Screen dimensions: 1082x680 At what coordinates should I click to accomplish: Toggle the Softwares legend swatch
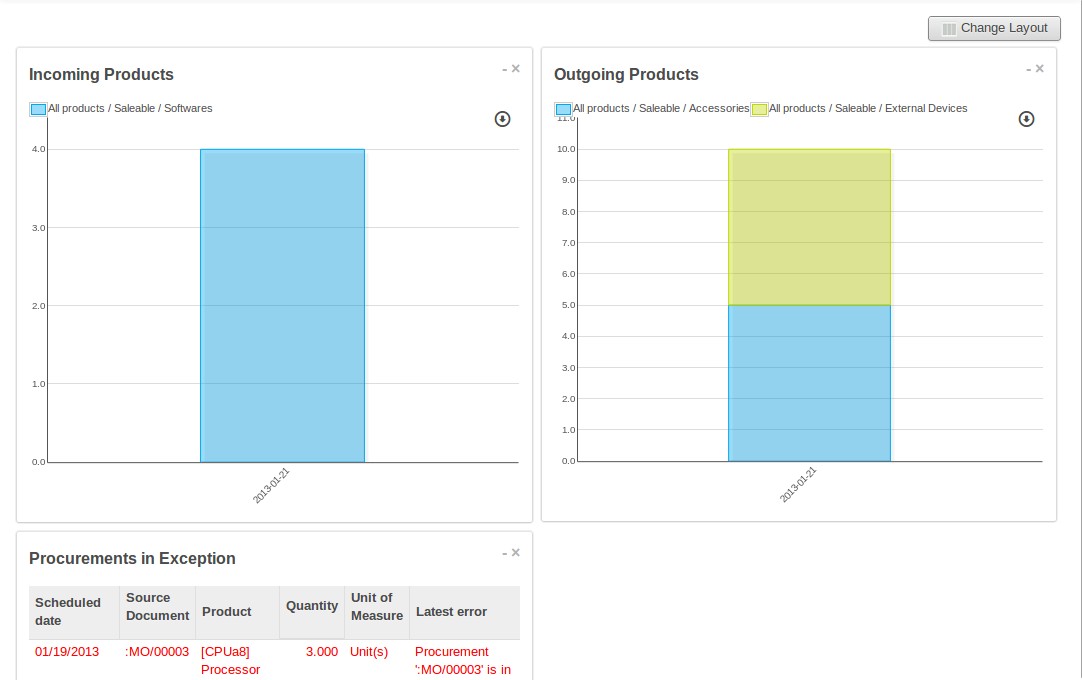tap(38, 109)
